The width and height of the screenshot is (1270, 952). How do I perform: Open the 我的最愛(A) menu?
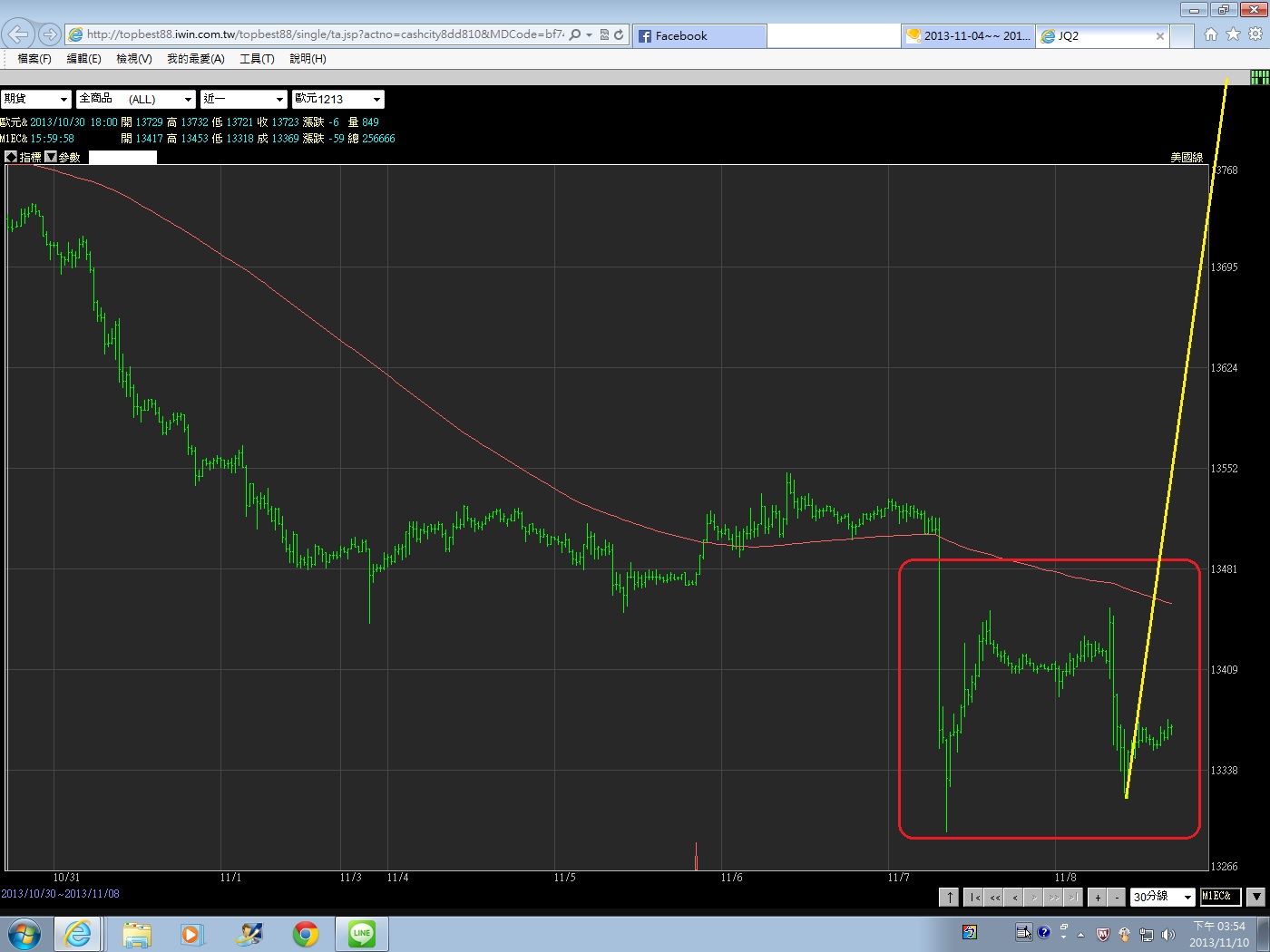[x=196, y=58]
